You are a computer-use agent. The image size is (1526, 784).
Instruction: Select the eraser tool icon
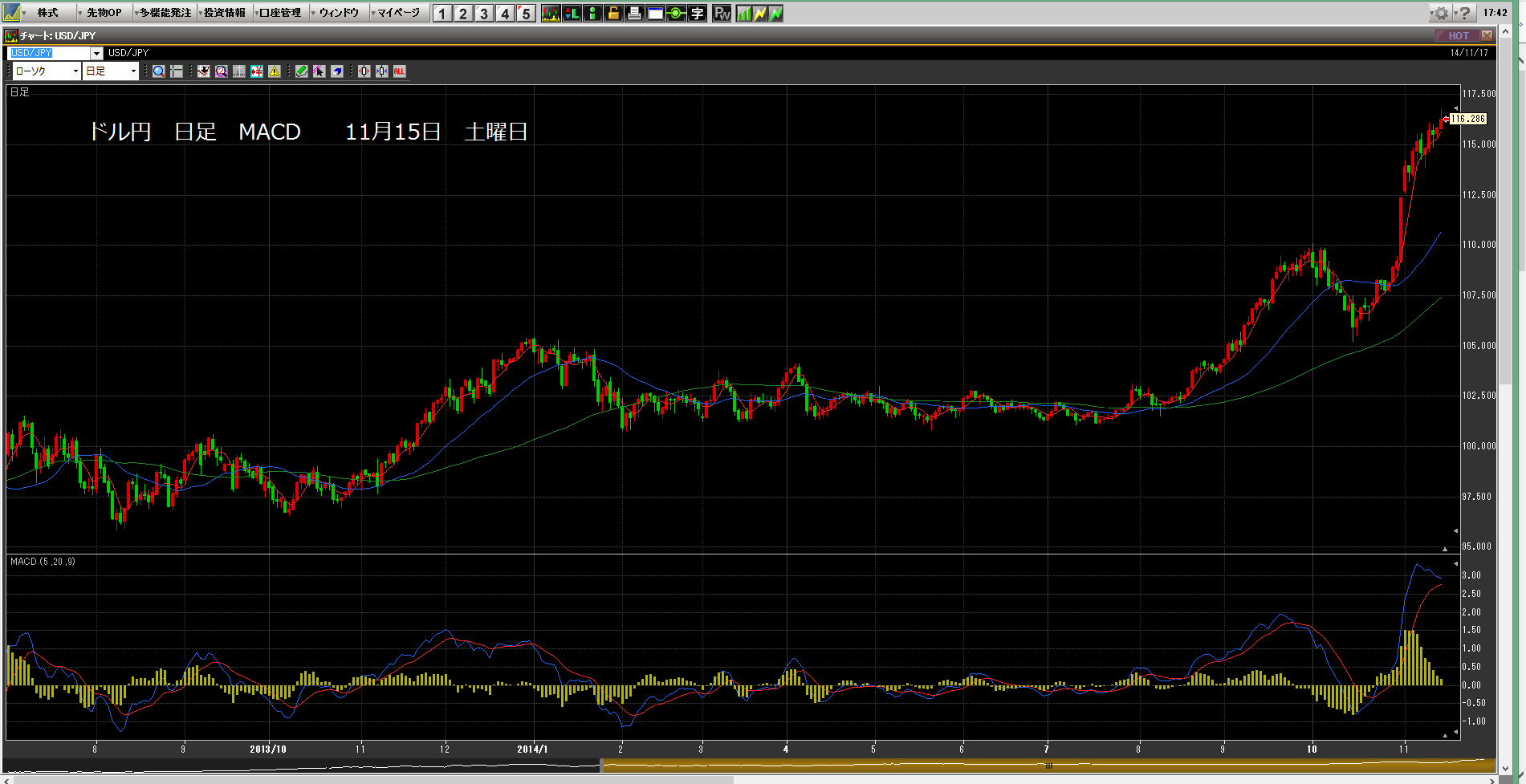tap(337, 71)
